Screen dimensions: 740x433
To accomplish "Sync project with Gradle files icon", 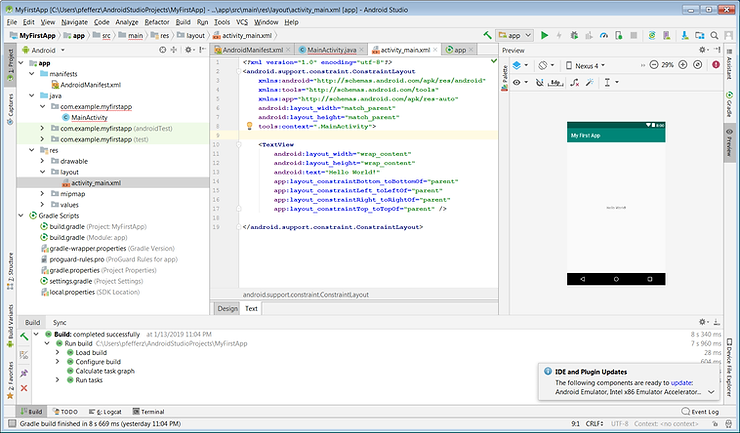I will pyautogui.click(x=652, y=35).
